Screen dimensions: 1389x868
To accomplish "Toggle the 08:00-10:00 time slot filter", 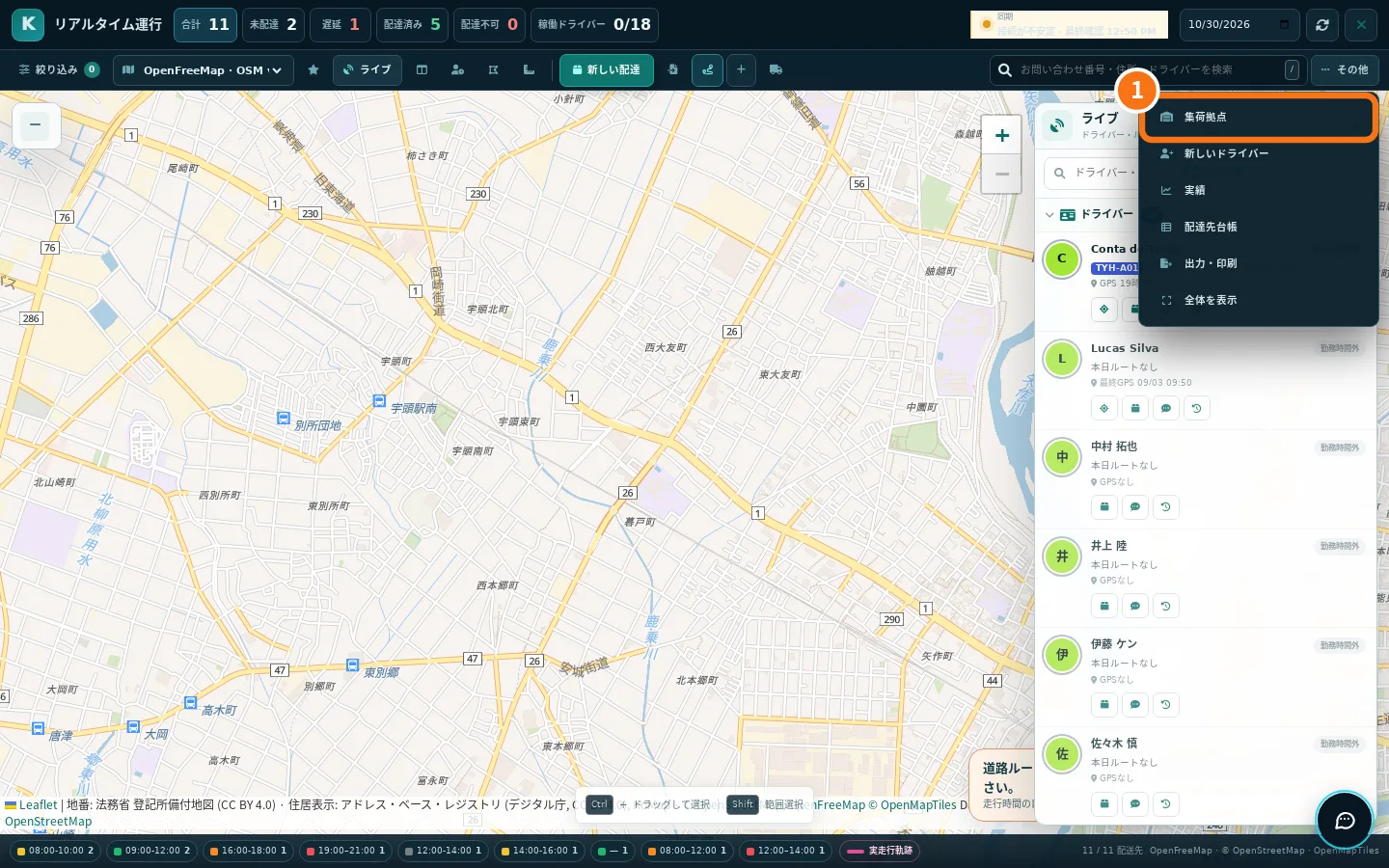I will pos(56,851).
